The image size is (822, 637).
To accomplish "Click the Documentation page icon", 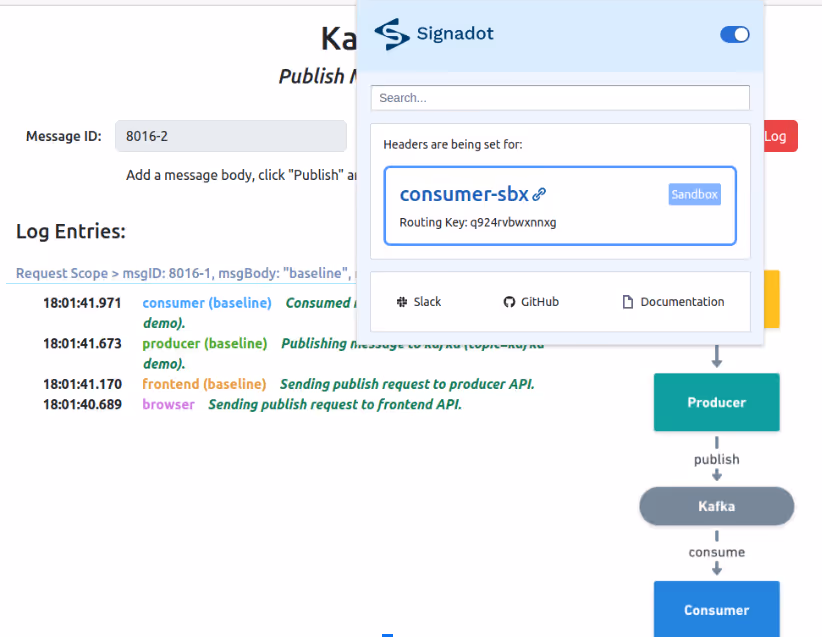I will [628, 302].
